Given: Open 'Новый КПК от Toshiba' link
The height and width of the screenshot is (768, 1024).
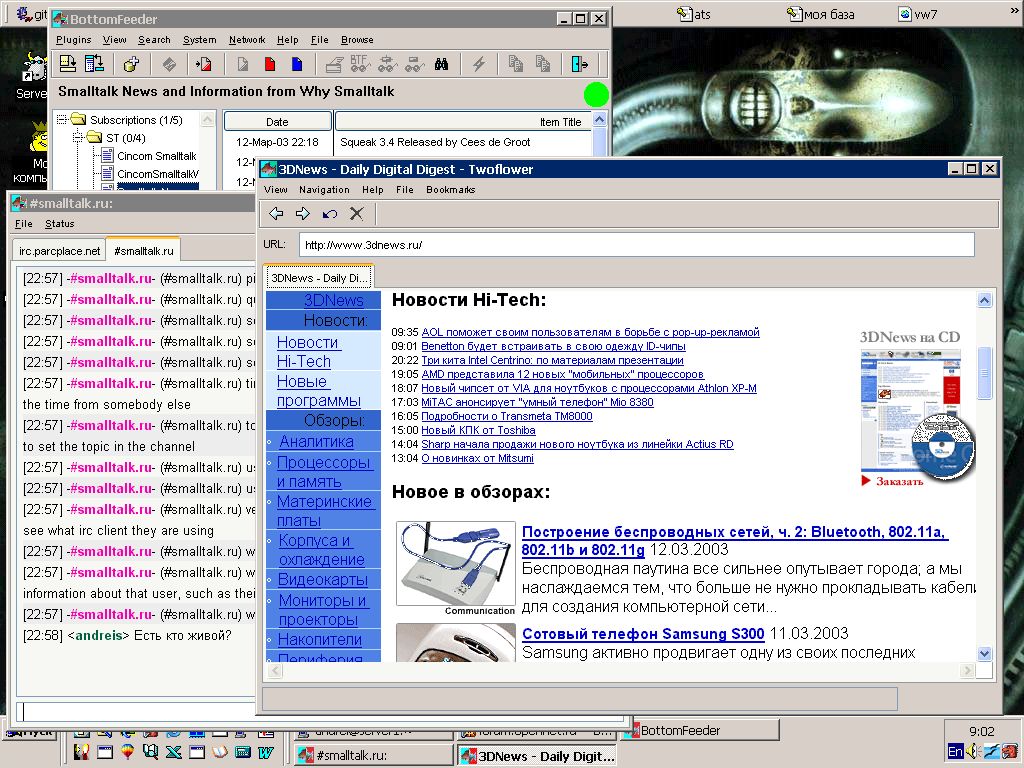Looking at the screenshot, I should pyautogui.click(x=478, y=430).
